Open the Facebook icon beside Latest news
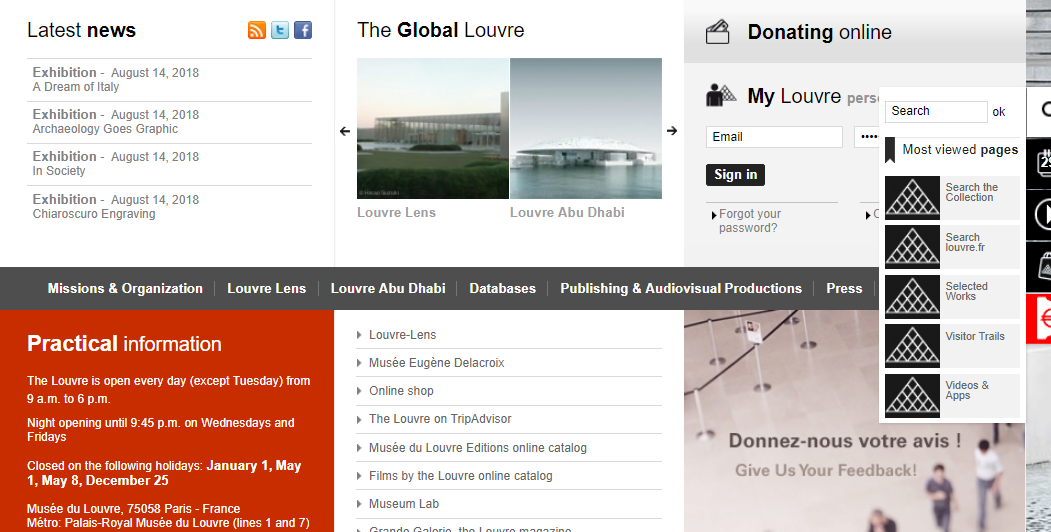The image size is (1051, 532). click(x=303, y=30)
